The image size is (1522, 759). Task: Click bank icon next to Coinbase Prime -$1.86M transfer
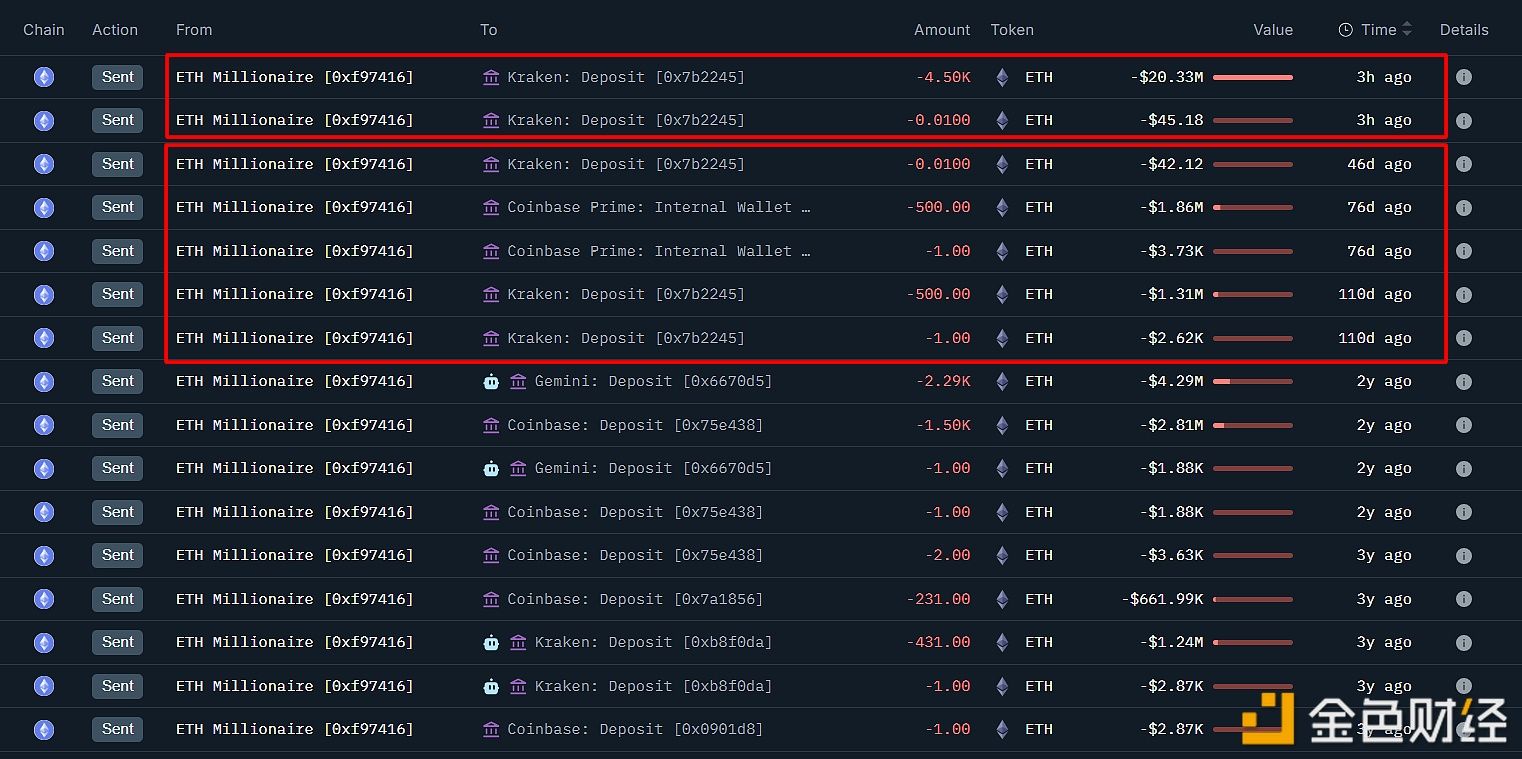[491, 207]
